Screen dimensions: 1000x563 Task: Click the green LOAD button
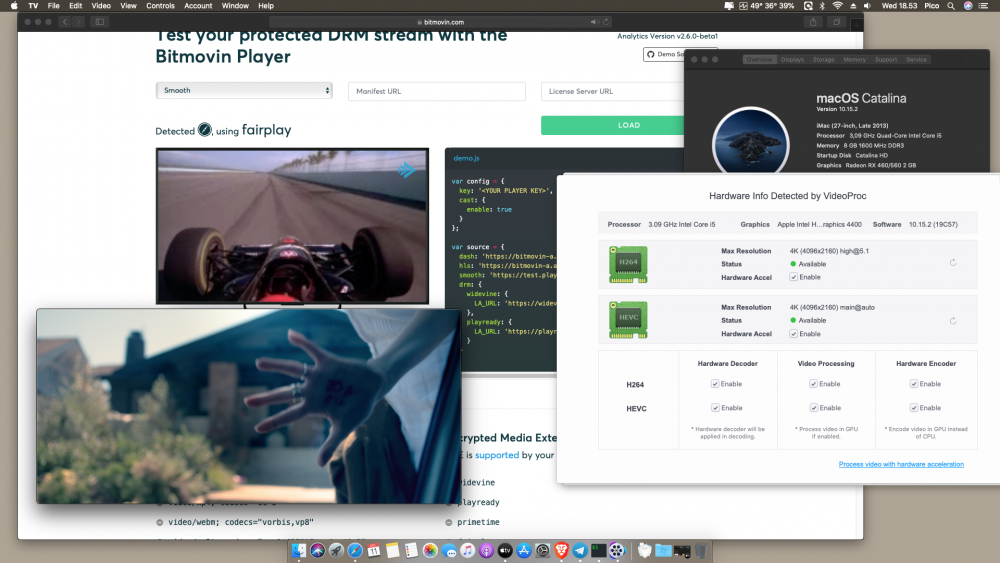coord(612,126)
